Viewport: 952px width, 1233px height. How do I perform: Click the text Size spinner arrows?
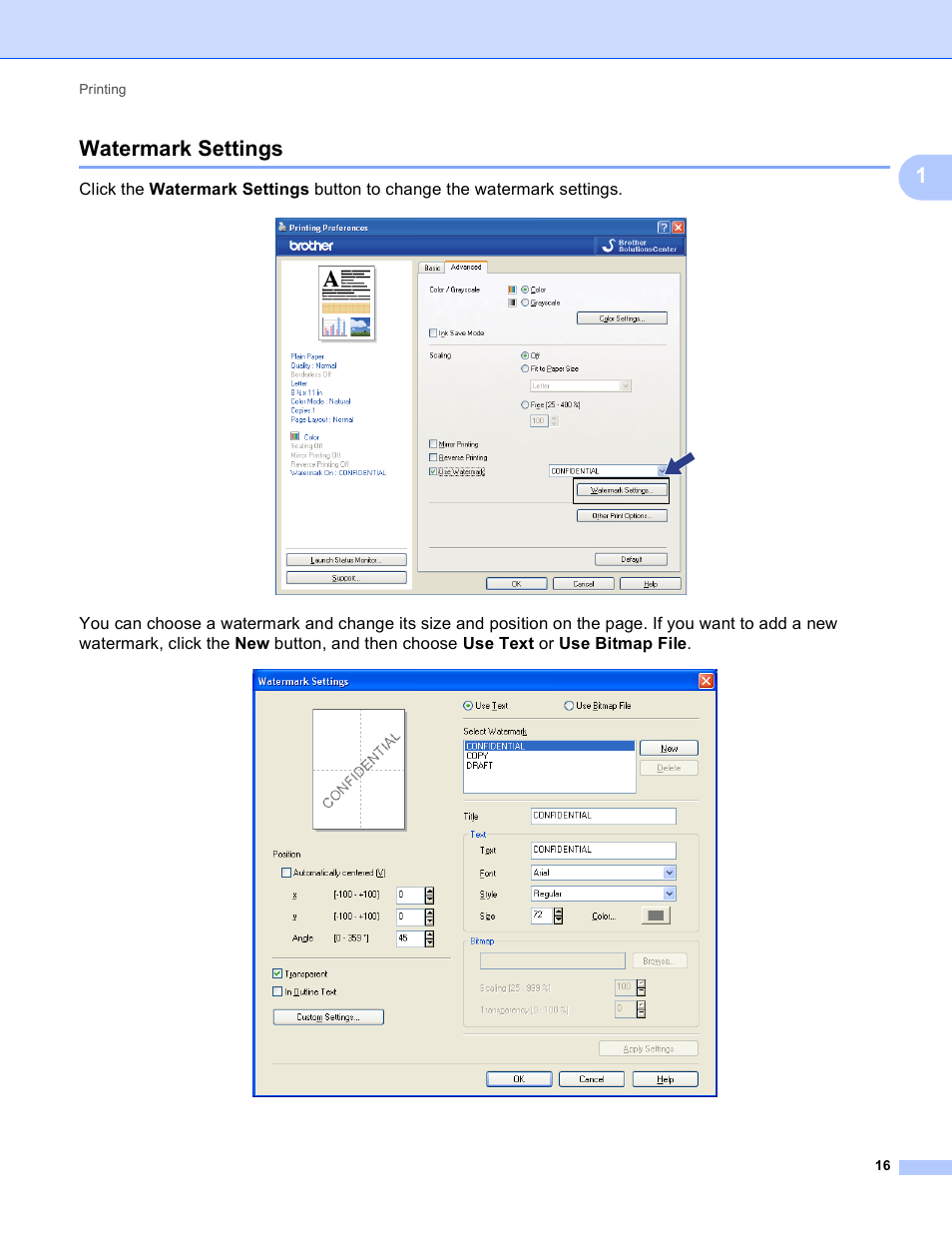(559, 916)
